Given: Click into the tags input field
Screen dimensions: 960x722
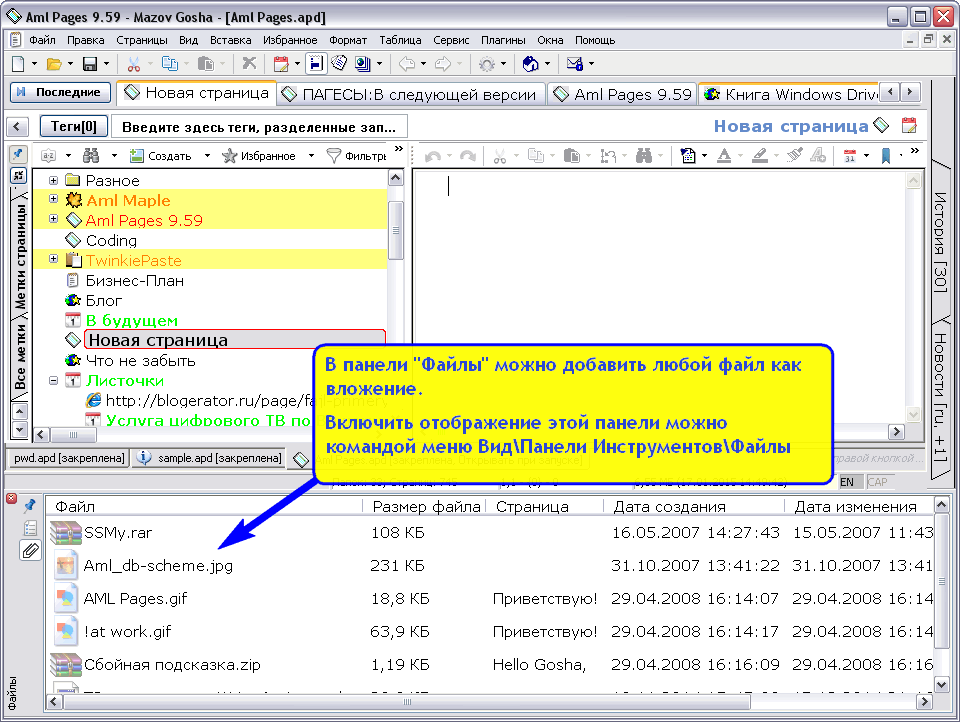Looking at the screenshot, I should (259, 127).
